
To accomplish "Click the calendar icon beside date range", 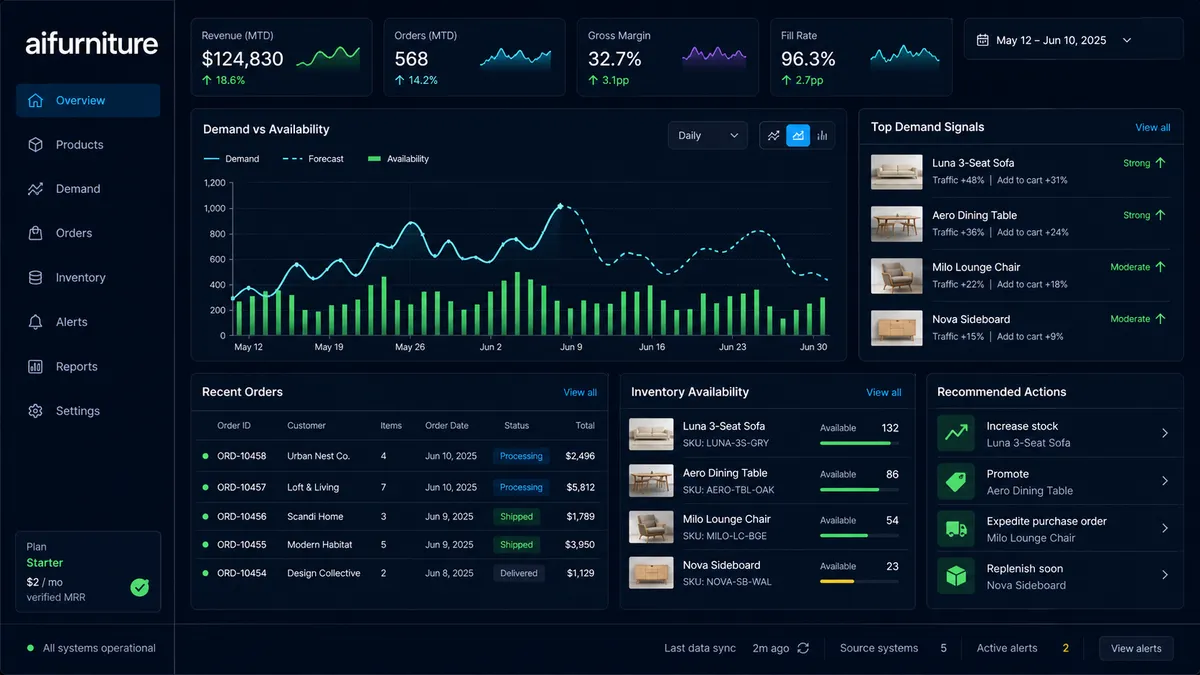I will point(983,40).
